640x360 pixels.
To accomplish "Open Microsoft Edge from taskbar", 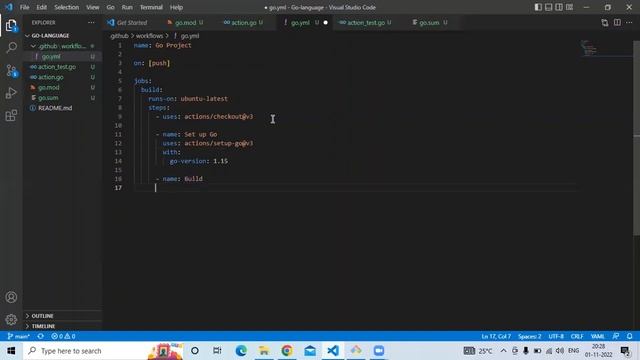I will coord(241,351).
